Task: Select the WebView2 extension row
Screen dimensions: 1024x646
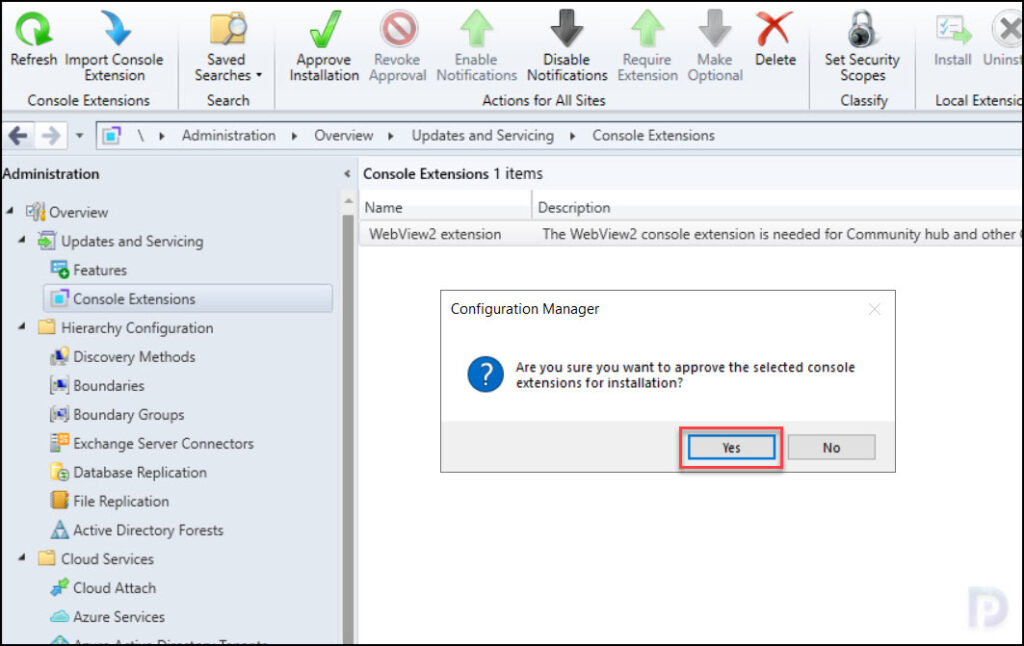Action: click(691, 234)
